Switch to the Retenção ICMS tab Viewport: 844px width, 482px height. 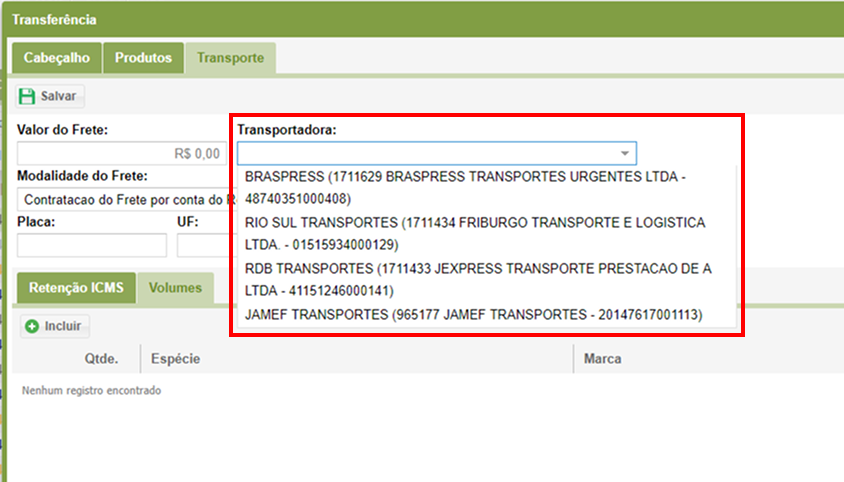coord(76,288)
